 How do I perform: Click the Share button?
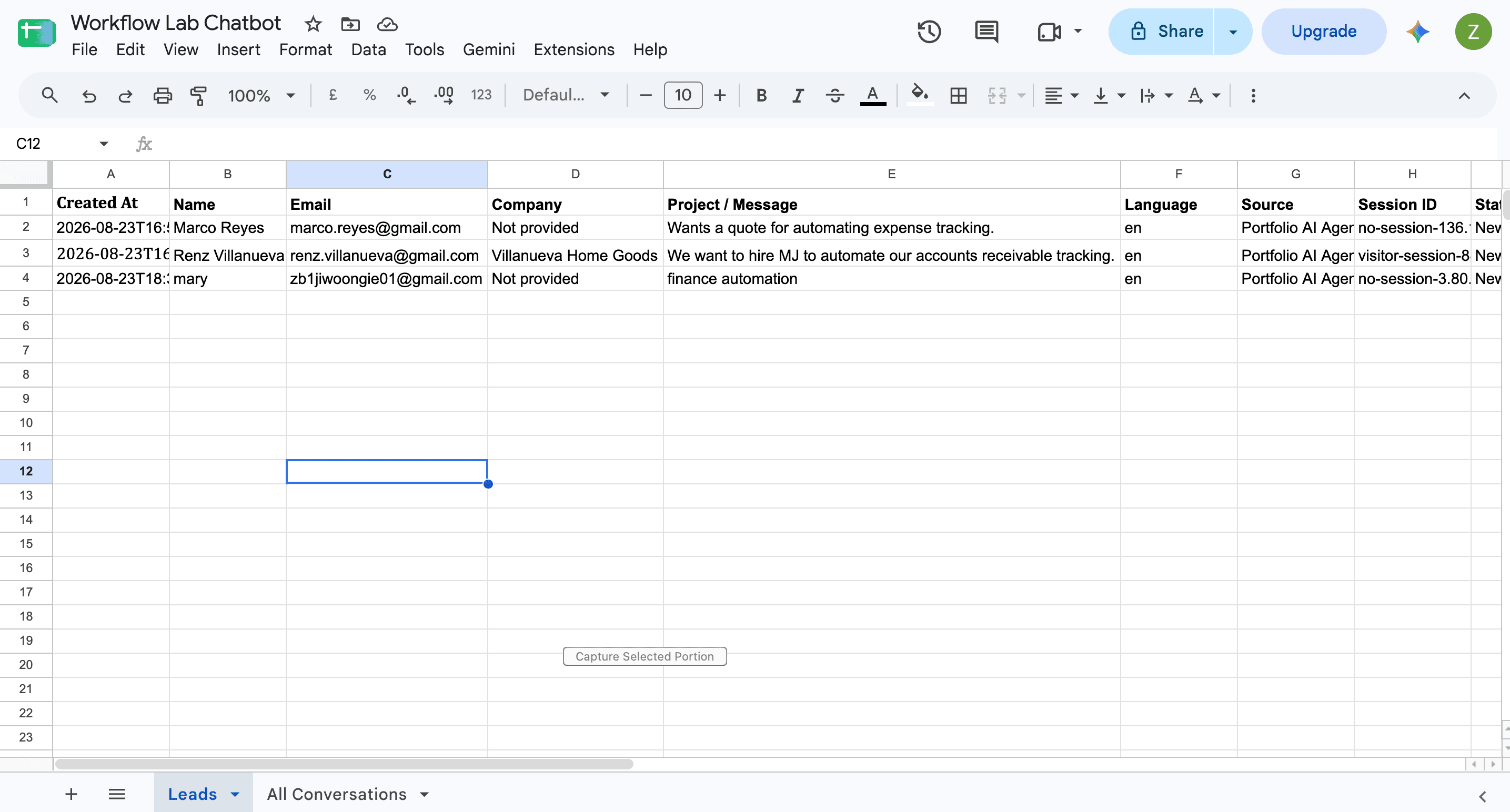1162,31
